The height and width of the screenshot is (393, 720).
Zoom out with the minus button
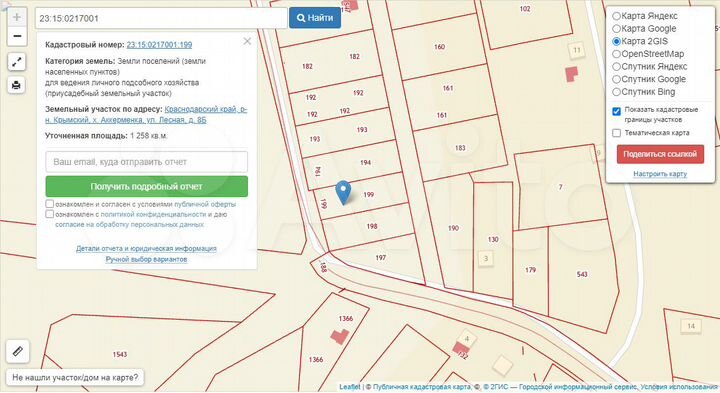click(x=17, y=36)
